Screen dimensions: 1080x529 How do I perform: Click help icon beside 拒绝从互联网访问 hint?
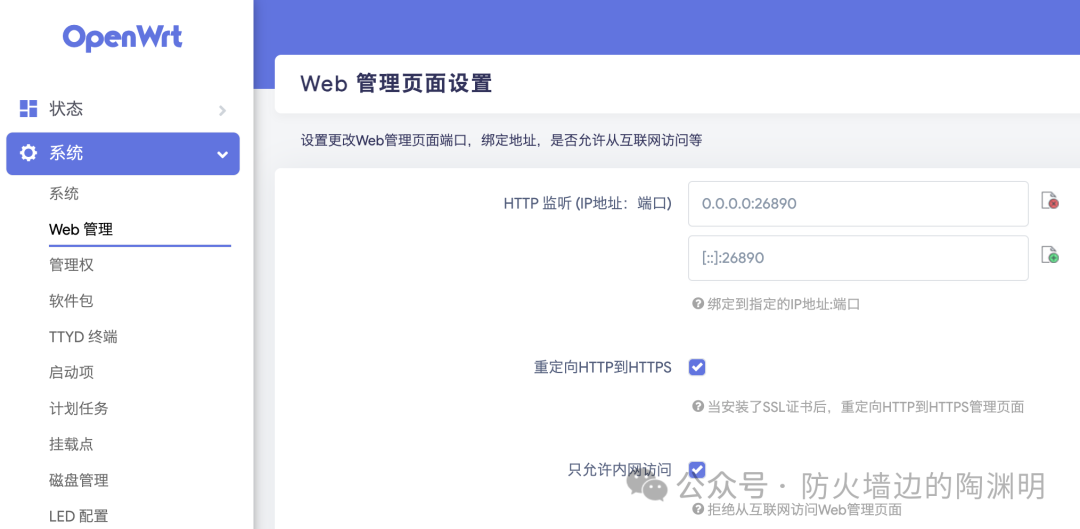click(698, 510)
